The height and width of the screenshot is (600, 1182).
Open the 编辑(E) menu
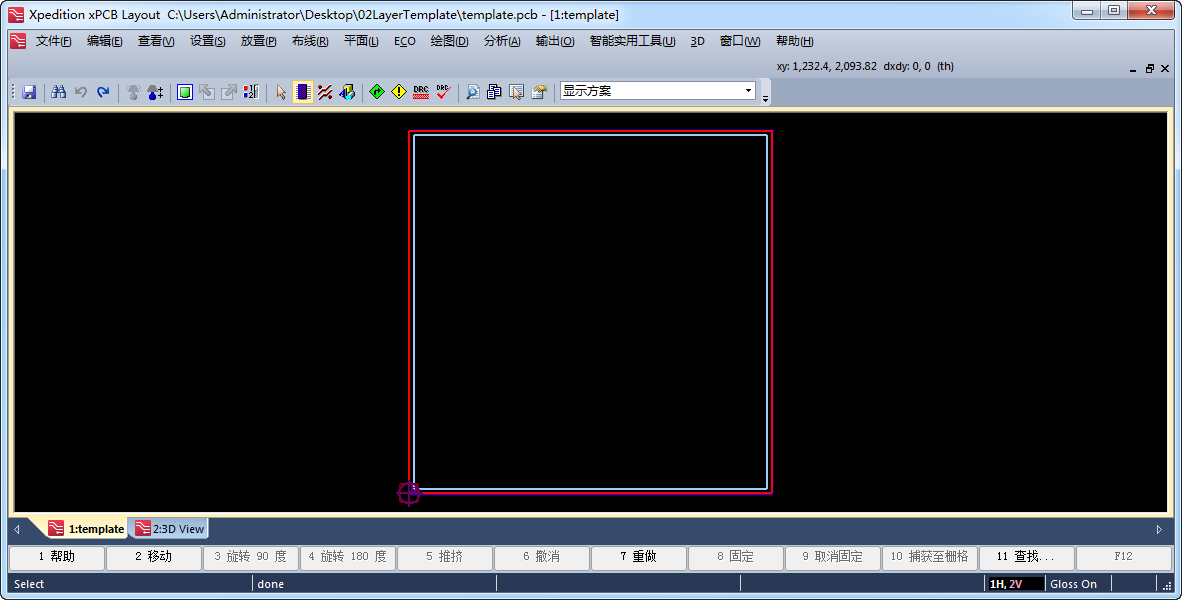[105, 41]
